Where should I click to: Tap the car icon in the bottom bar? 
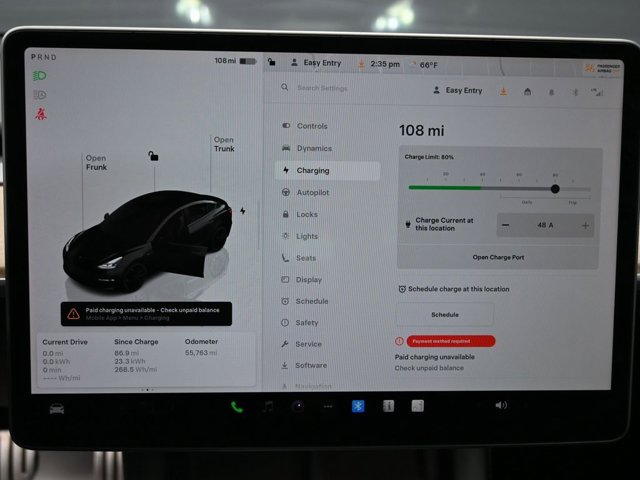point(57,408)
